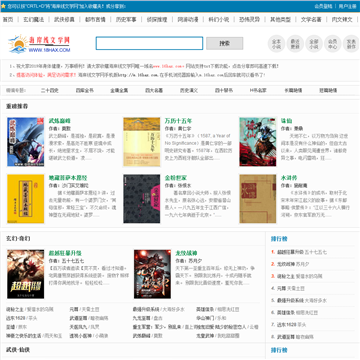Click the yellow star icon in the top bar
The width and height of the screenshot is (360, 360).
(3, 6)
